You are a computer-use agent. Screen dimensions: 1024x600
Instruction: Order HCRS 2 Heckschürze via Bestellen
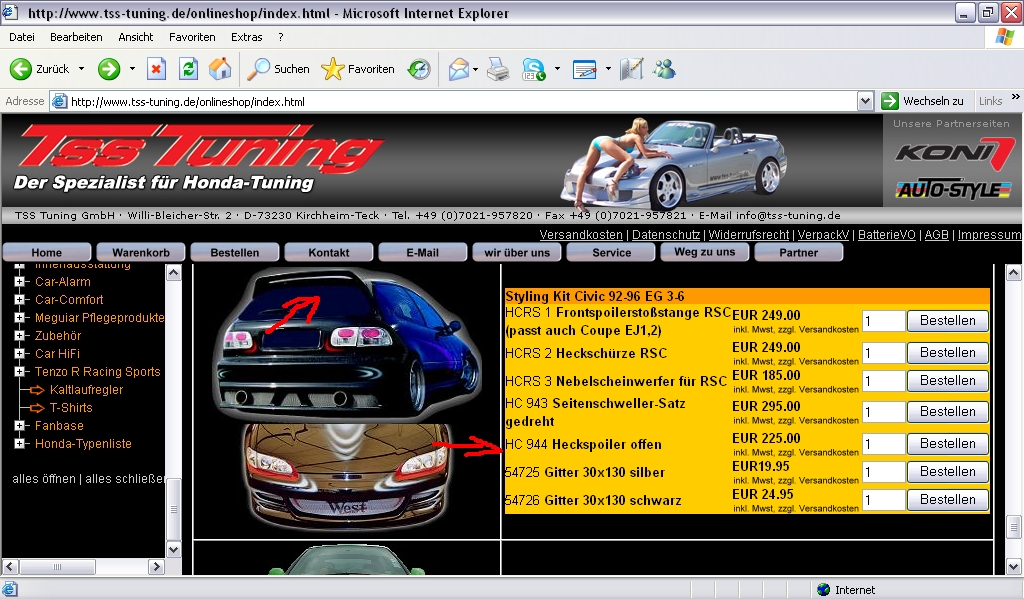tap(948, 353)
